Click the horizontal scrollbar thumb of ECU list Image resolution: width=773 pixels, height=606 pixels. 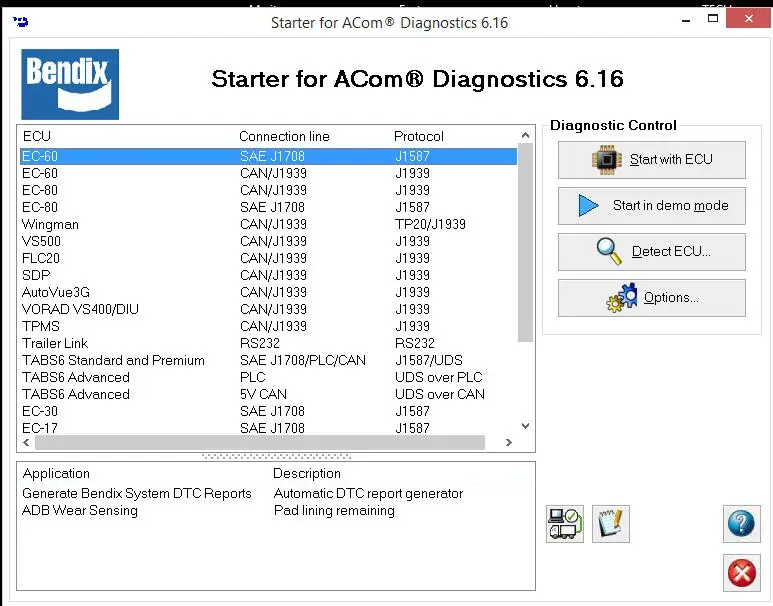tap(260, 443)
